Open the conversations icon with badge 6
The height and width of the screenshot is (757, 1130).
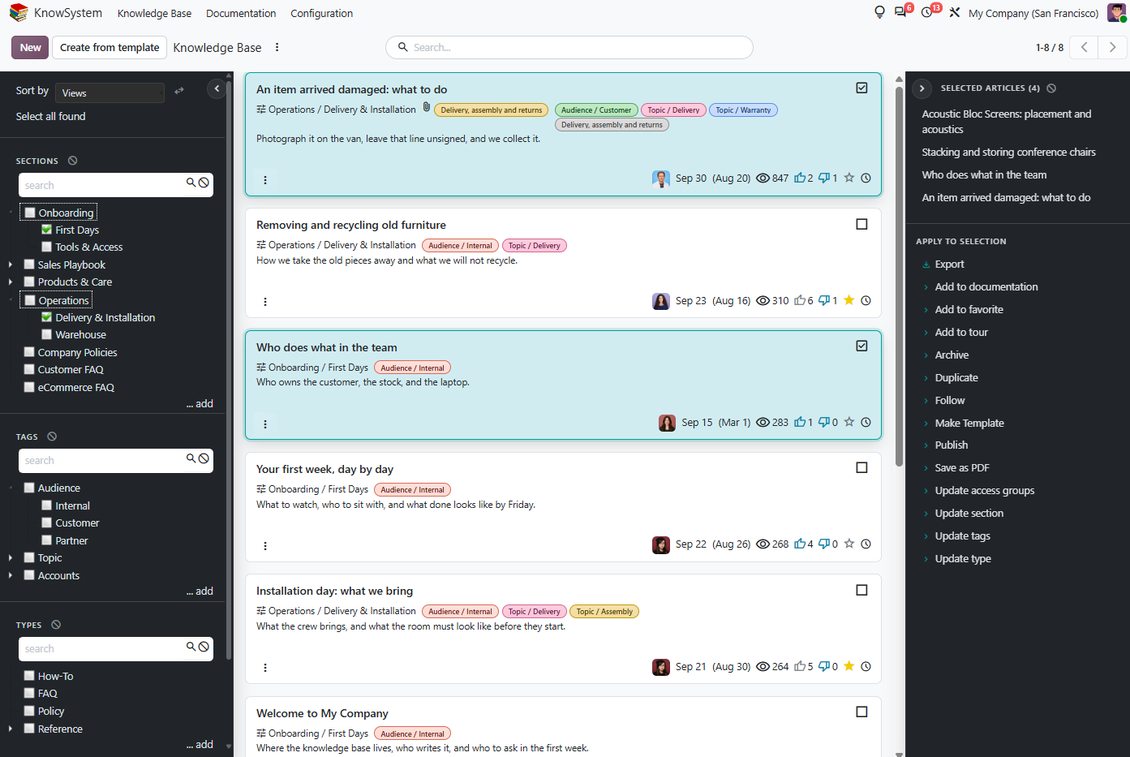pyautogui.click(x=901, y=12)
